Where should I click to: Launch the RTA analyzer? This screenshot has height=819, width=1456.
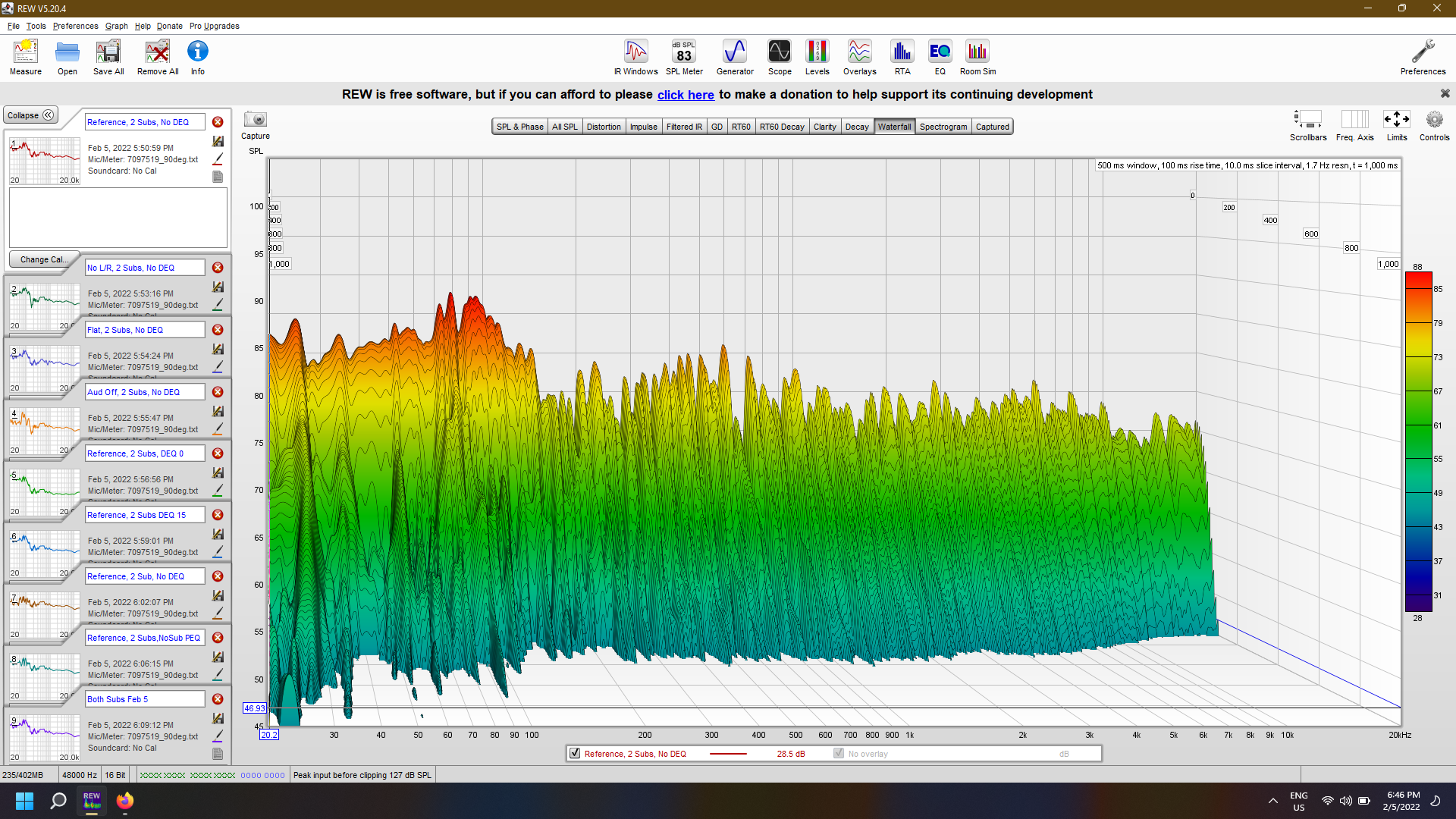click(902, 58)
